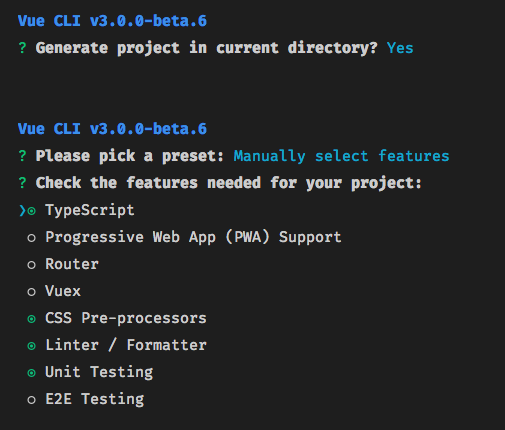Click the green question mark before Check the features
The width and height of the screenshot is (505, 430).
(x=22, y=183)
